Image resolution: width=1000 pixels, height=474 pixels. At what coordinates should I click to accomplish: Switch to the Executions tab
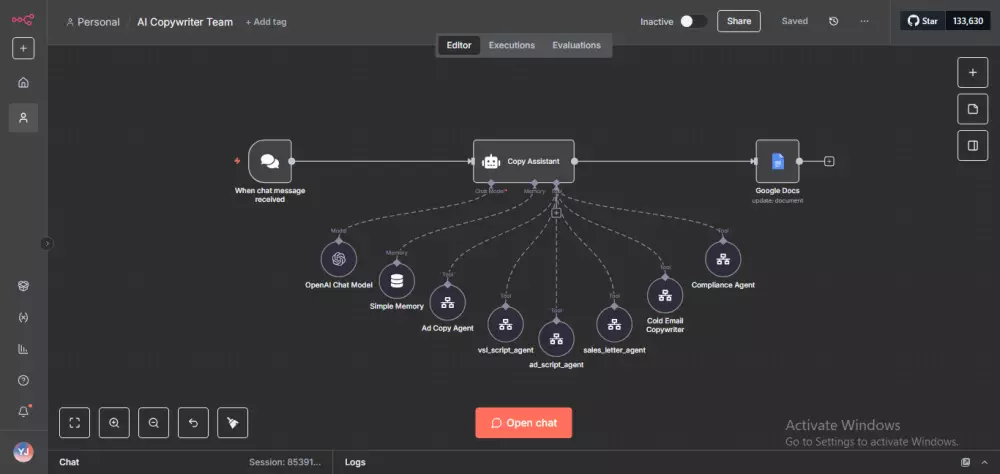tap(511, 45)
